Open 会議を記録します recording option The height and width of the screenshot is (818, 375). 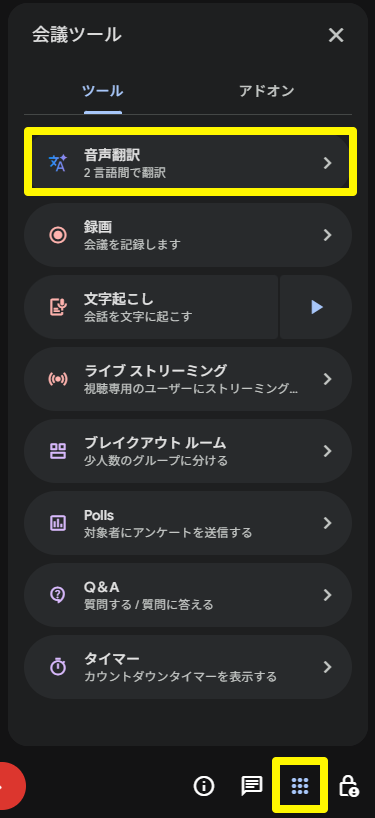tap(188, 235)
